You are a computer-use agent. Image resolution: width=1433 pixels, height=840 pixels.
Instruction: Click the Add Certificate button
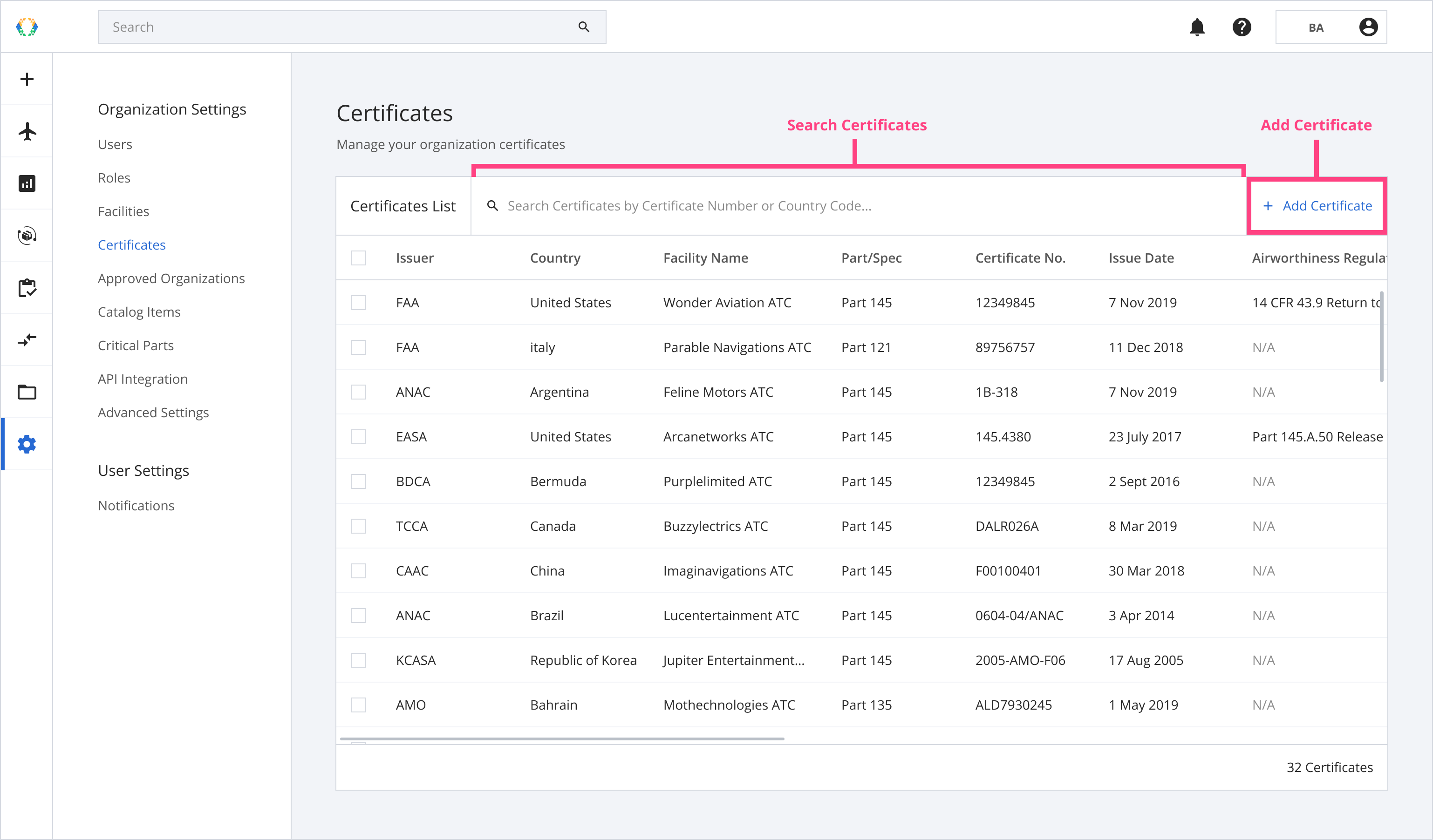1317,206
